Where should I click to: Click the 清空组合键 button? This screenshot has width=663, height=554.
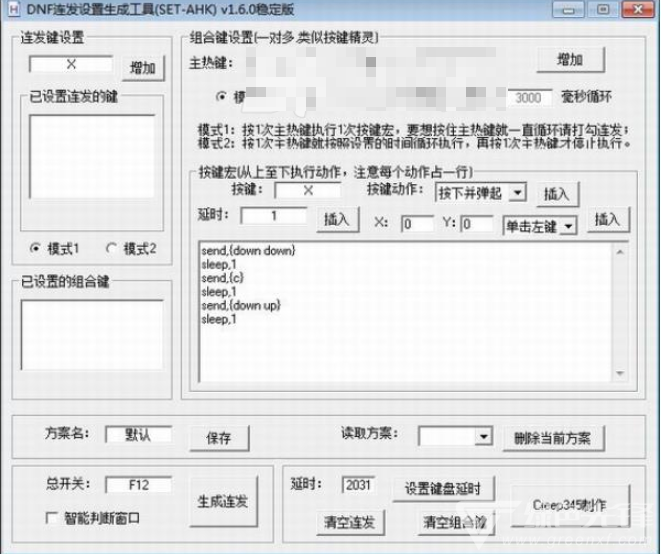coord(456,523)
